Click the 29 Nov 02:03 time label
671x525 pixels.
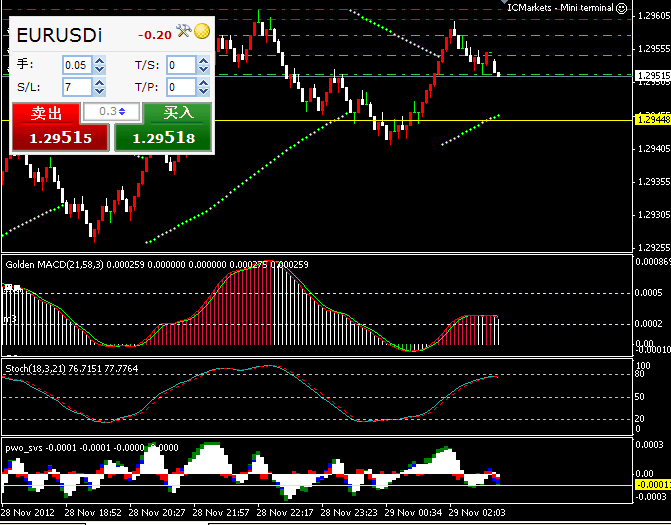477,513
